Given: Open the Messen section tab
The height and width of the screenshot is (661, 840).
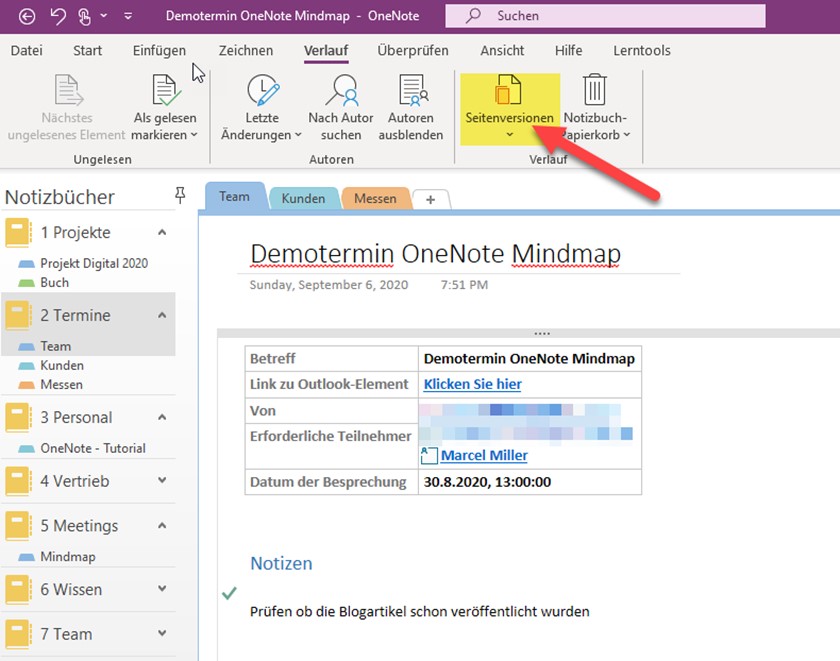Looking at the screenshot, I should [375, 198].
